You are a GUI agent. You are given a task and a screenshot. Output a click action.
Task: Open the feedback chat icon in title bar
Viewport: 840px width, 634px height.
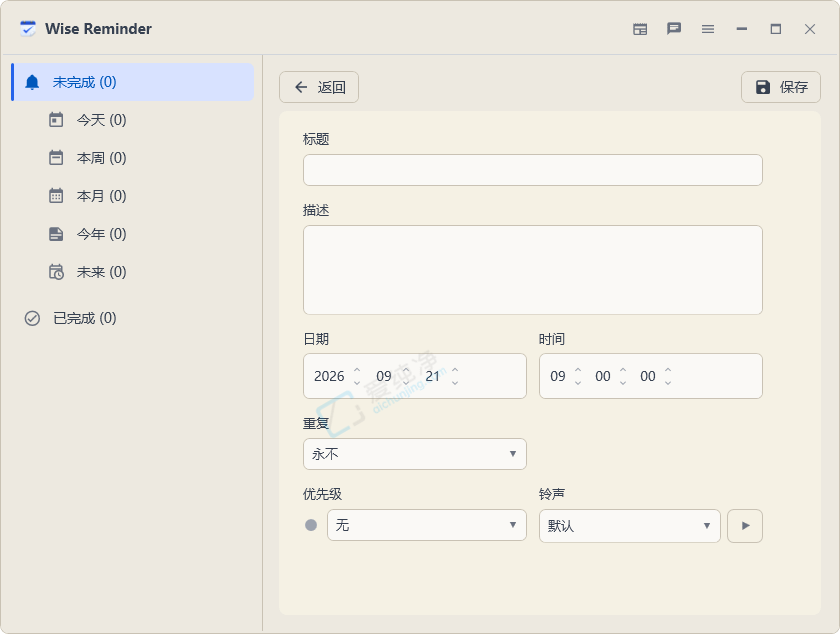pos(674,28)
